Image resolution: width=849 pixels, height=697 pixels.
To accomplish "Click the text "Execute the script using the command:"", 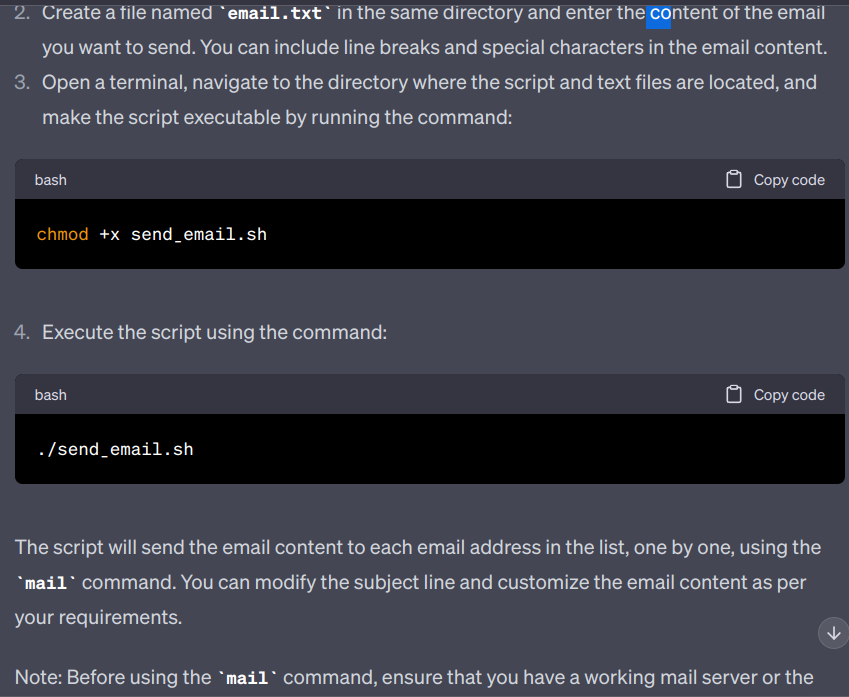I will point(214,332).
